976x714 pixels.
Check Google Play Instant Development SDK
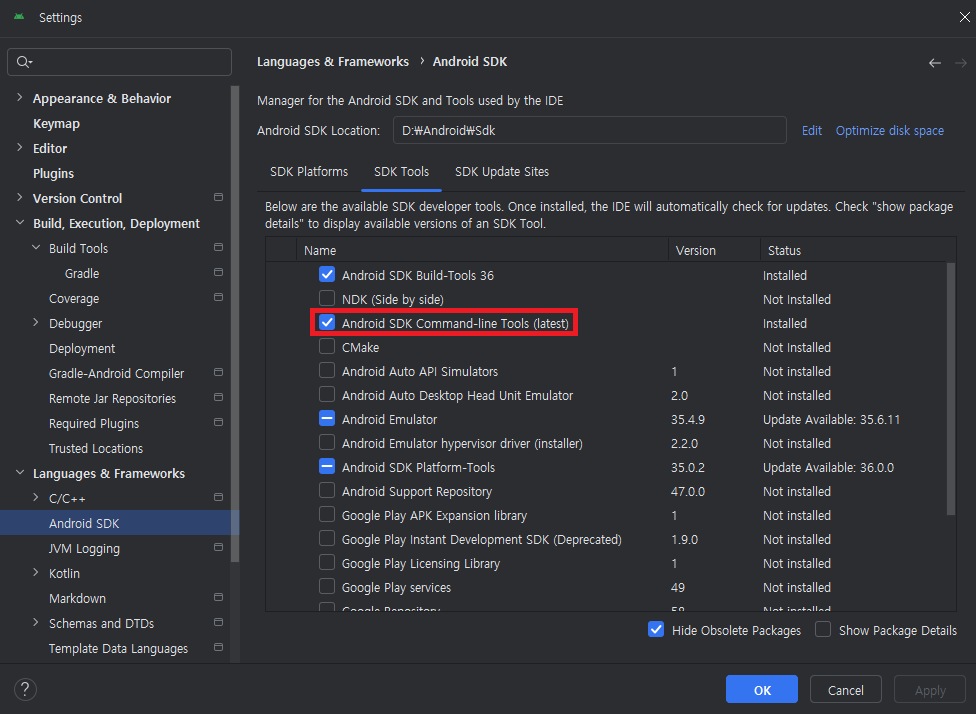327,538
